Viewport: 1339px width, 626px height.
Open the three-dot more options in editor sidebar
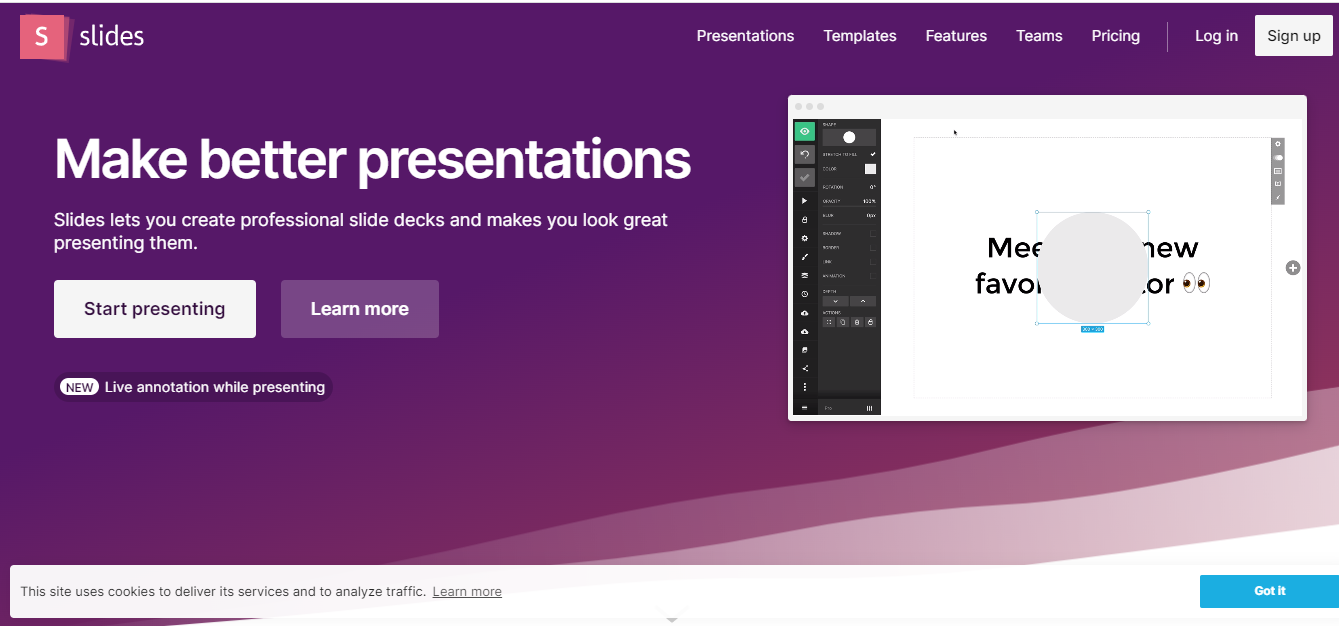click(805, 386)
